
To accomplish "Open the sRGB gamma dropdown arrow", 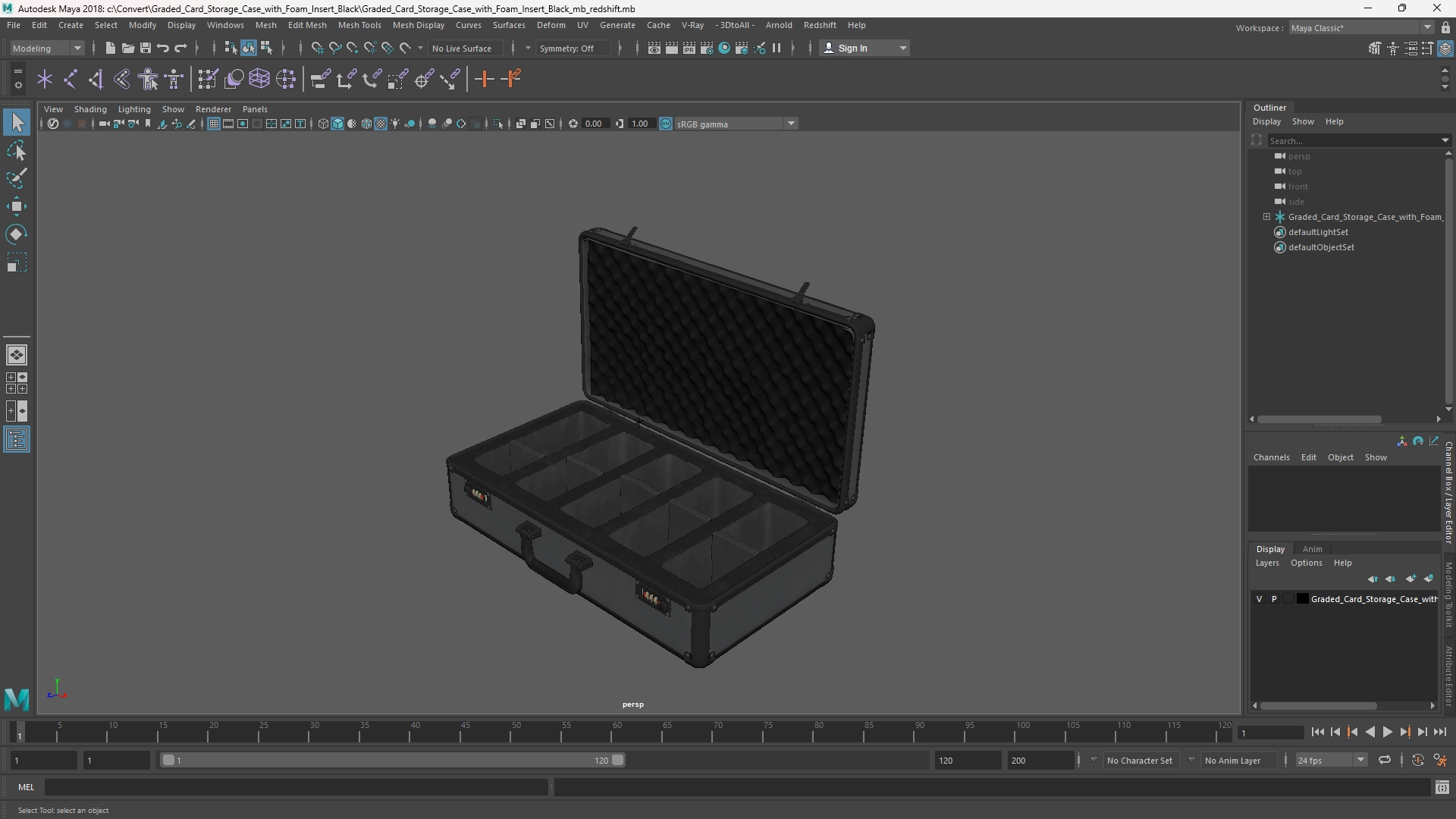I will pyautogui.click(x=791, y=124).
